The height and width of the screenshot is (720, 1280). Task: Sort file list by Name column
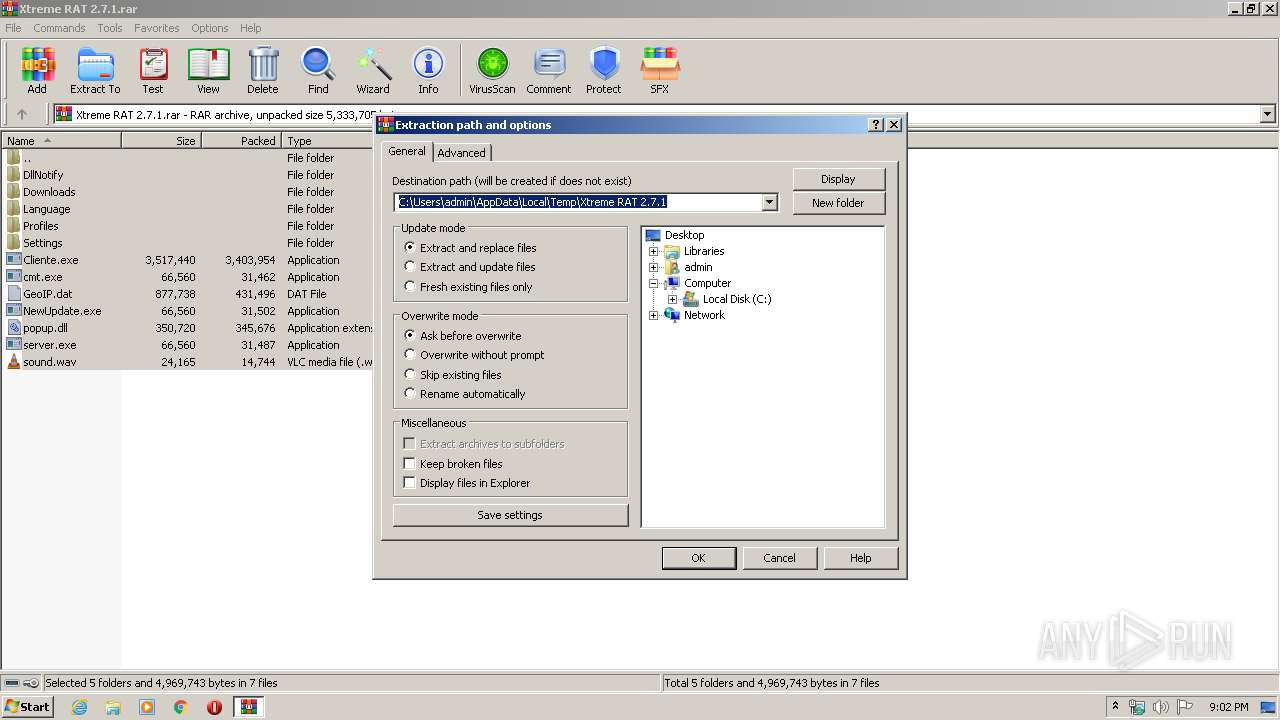[62, 141]
